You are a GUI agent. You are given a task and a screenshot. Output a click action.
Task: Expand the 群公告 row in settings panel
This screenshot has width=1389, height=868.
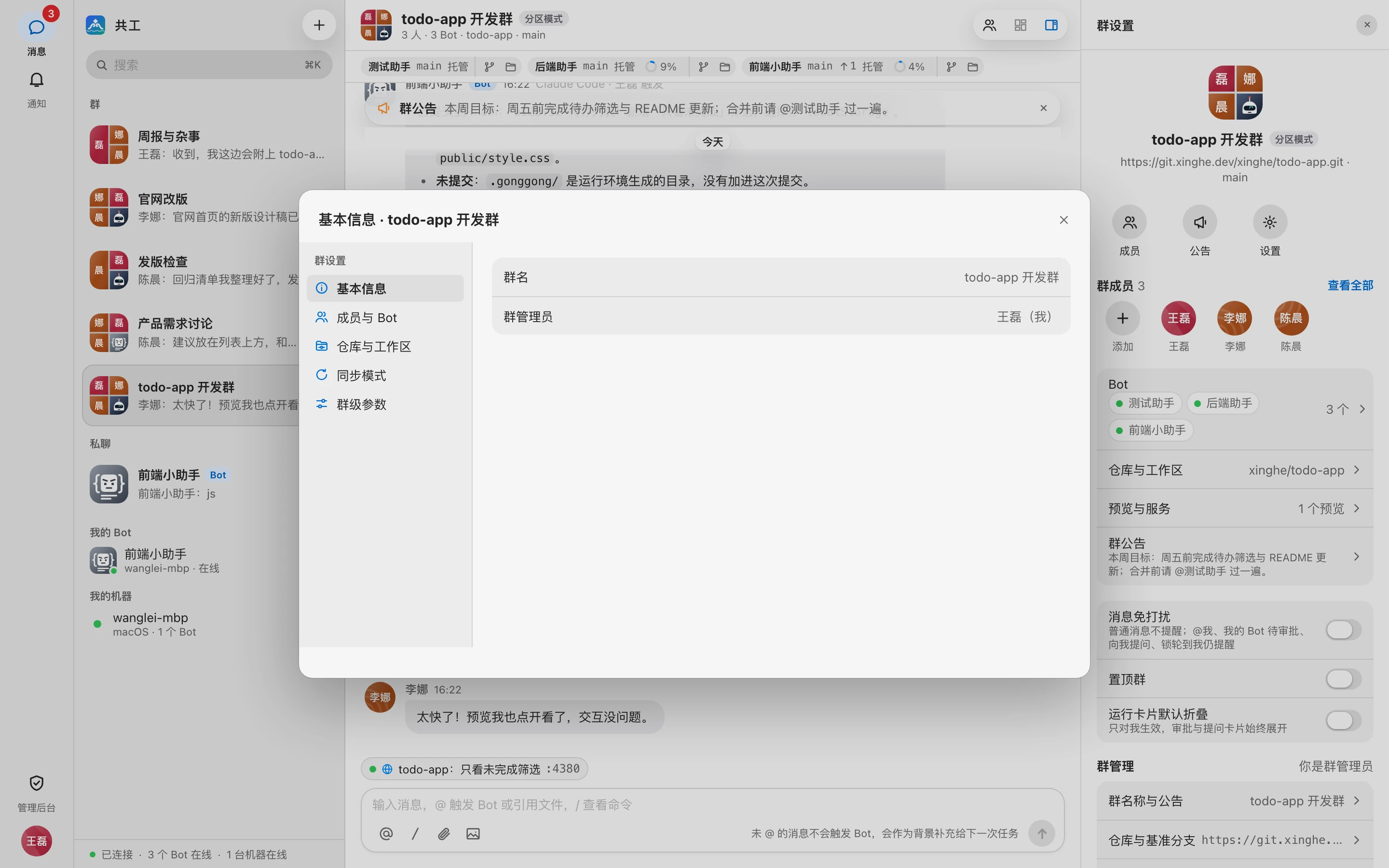1234,556
